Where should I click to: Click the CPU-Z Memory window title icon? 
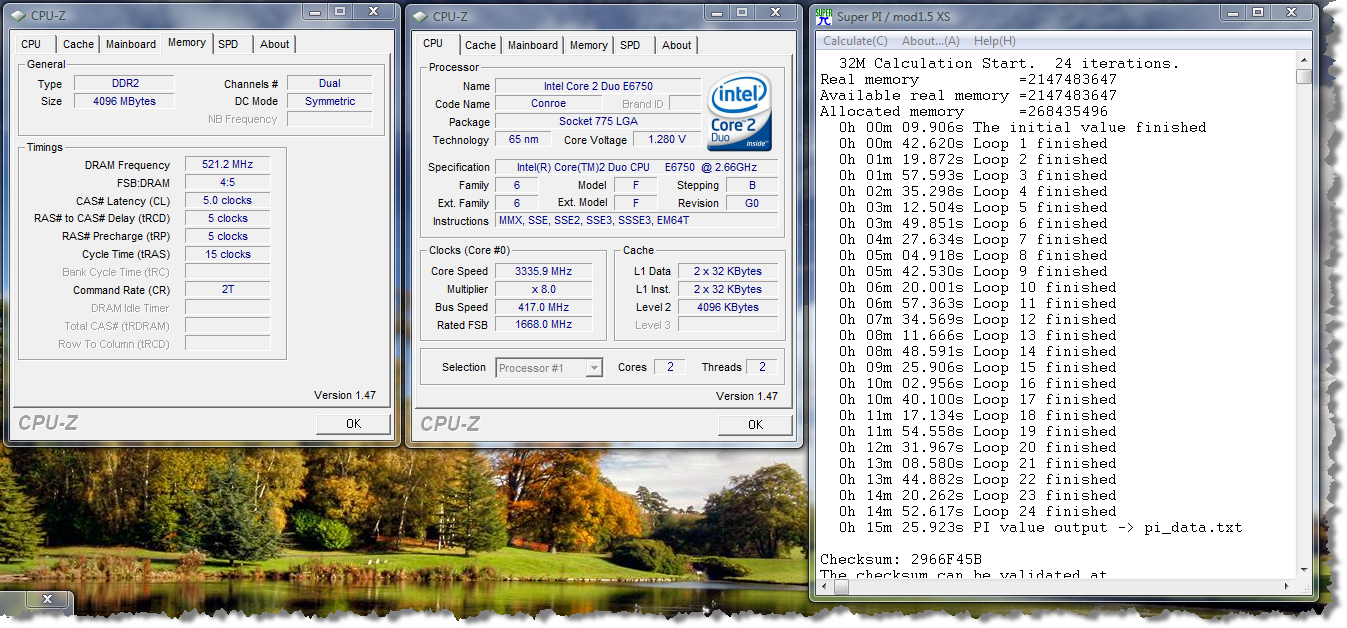[x=18, y=16]
